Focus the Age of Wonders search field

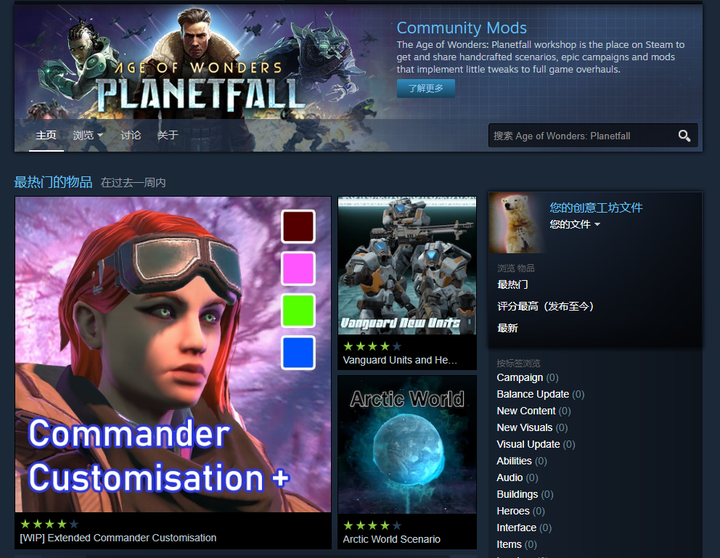point(581,135)
